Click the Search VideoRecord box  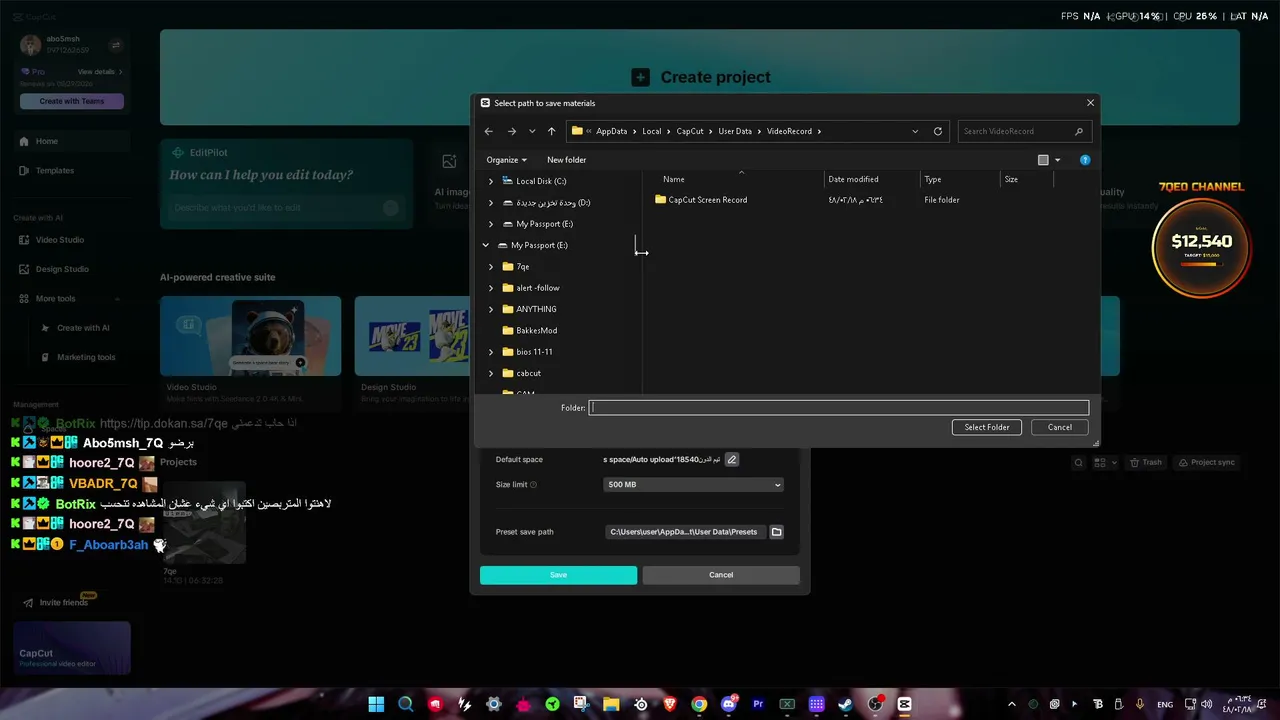tap(1024, 131)
